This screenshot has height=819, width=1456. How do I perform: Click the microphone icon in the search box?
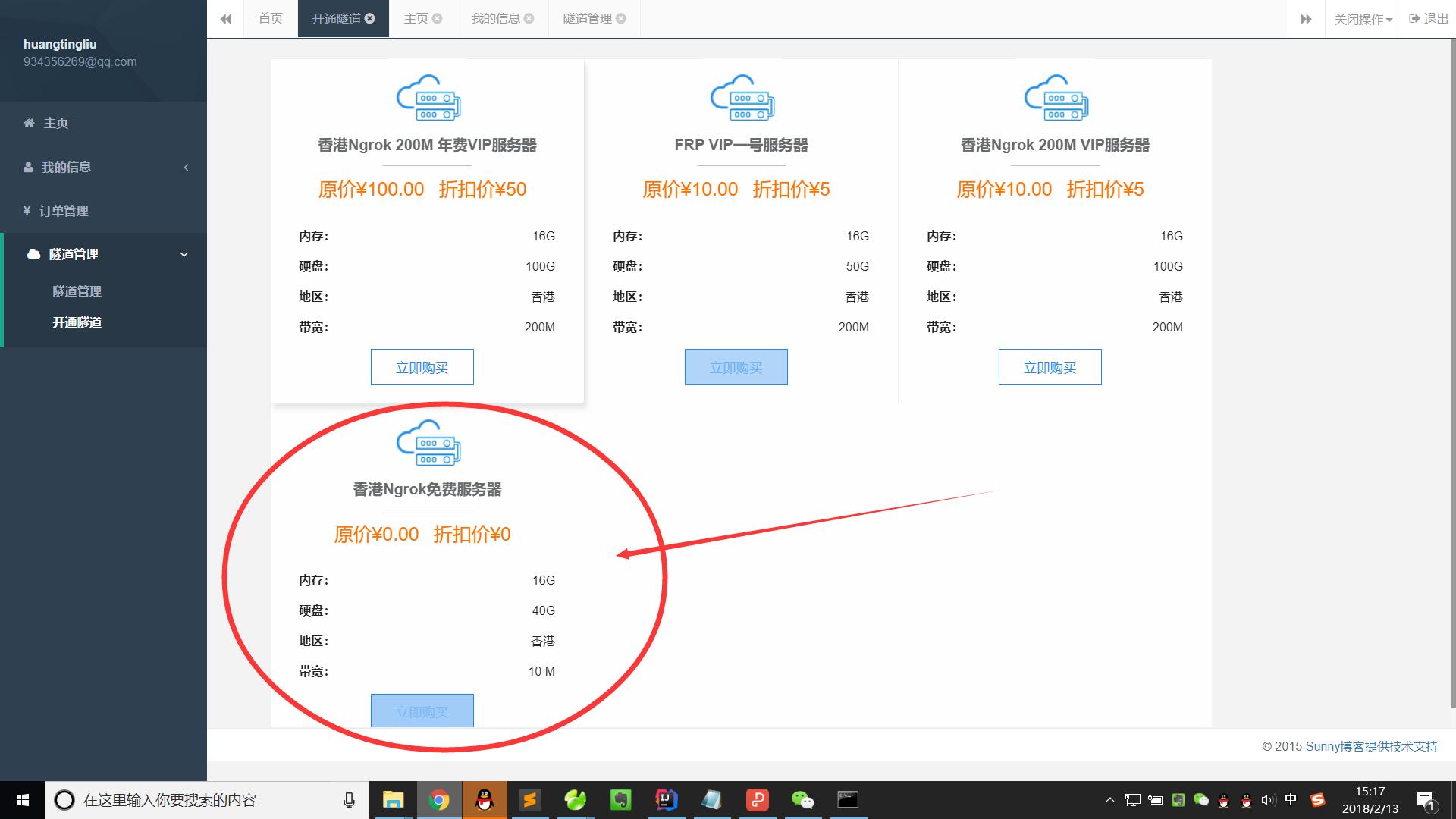[348, 799]
